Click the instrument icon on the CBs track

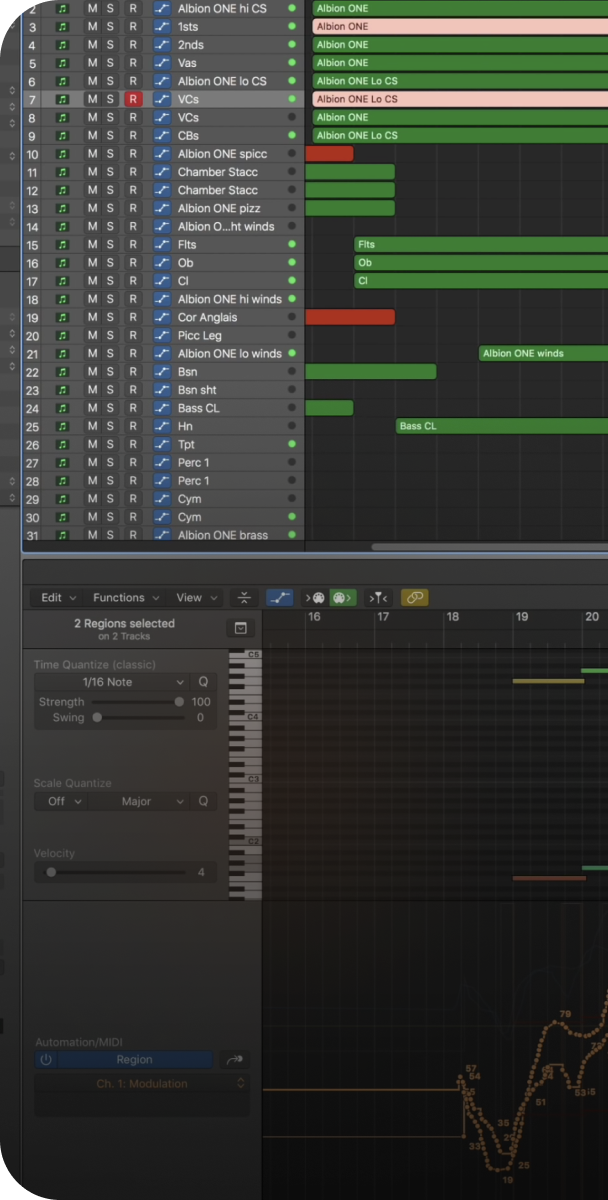62,136
